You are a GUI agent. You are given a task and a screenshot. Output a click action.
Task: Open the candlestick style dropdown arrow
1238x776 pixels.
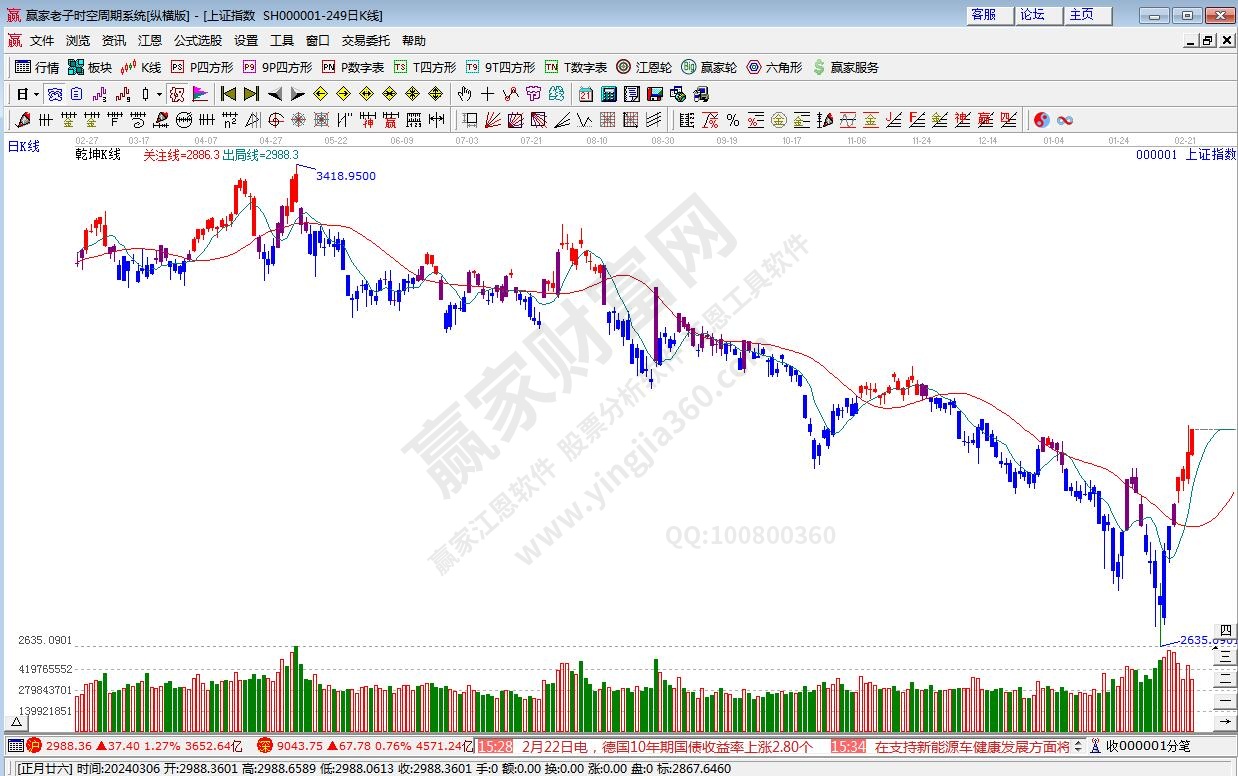click(158, 94)
